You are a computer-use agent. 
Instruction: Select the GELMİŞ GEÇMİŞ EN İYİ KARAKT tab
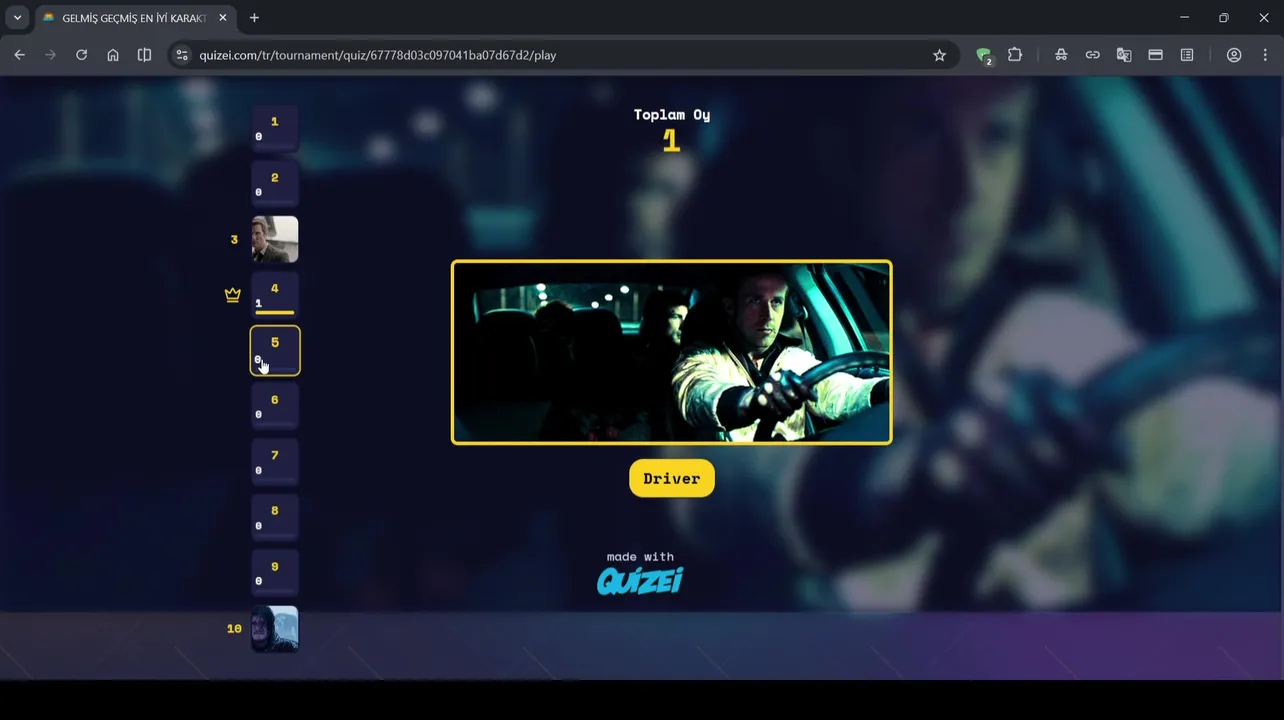[x=134, y=18]
